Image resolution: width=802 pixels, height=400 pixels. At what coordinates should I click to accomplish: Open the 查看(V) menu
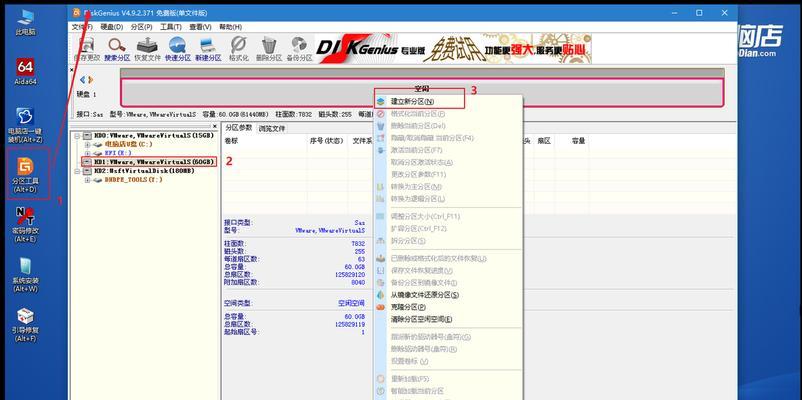200,27
